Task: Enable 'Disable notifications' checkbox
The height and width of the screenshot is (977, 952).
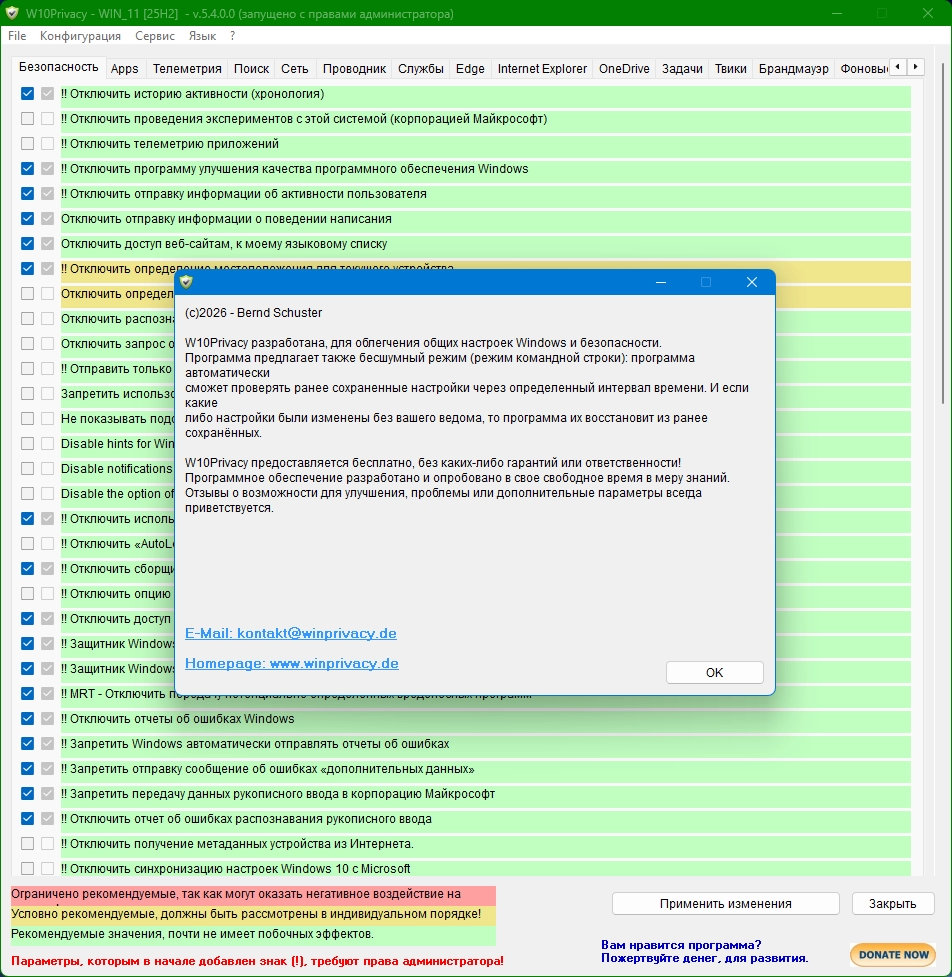Action: point(27,468)
